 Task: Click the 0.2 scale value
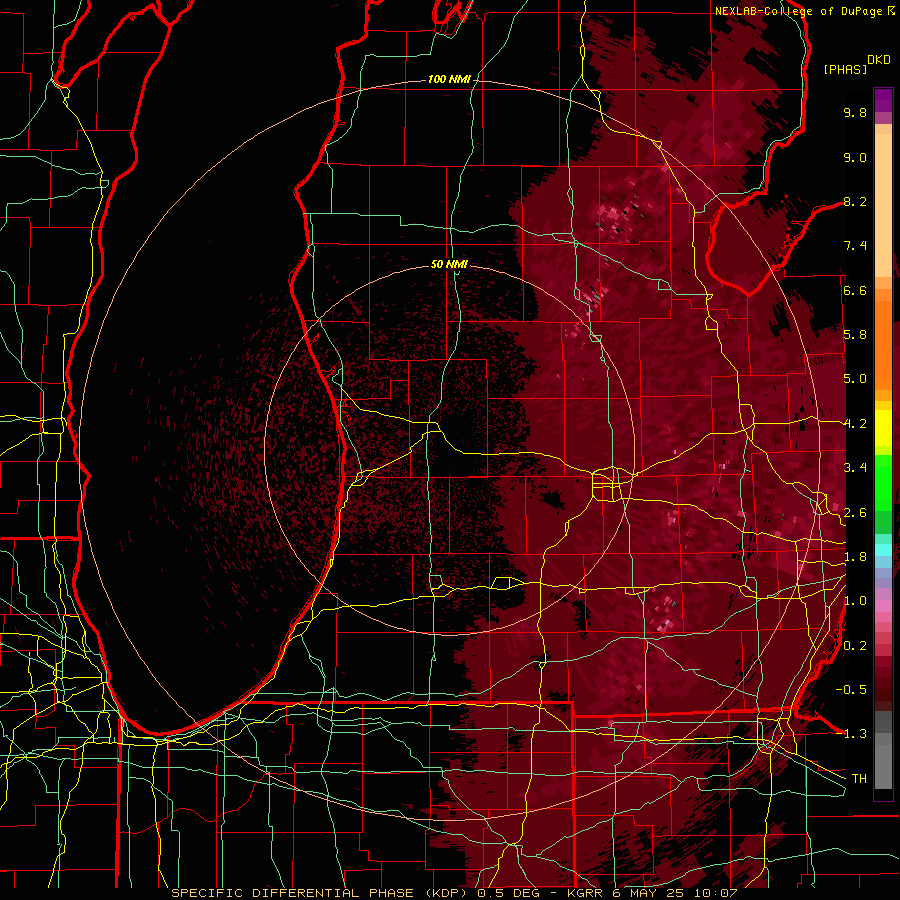coord(855,646)
